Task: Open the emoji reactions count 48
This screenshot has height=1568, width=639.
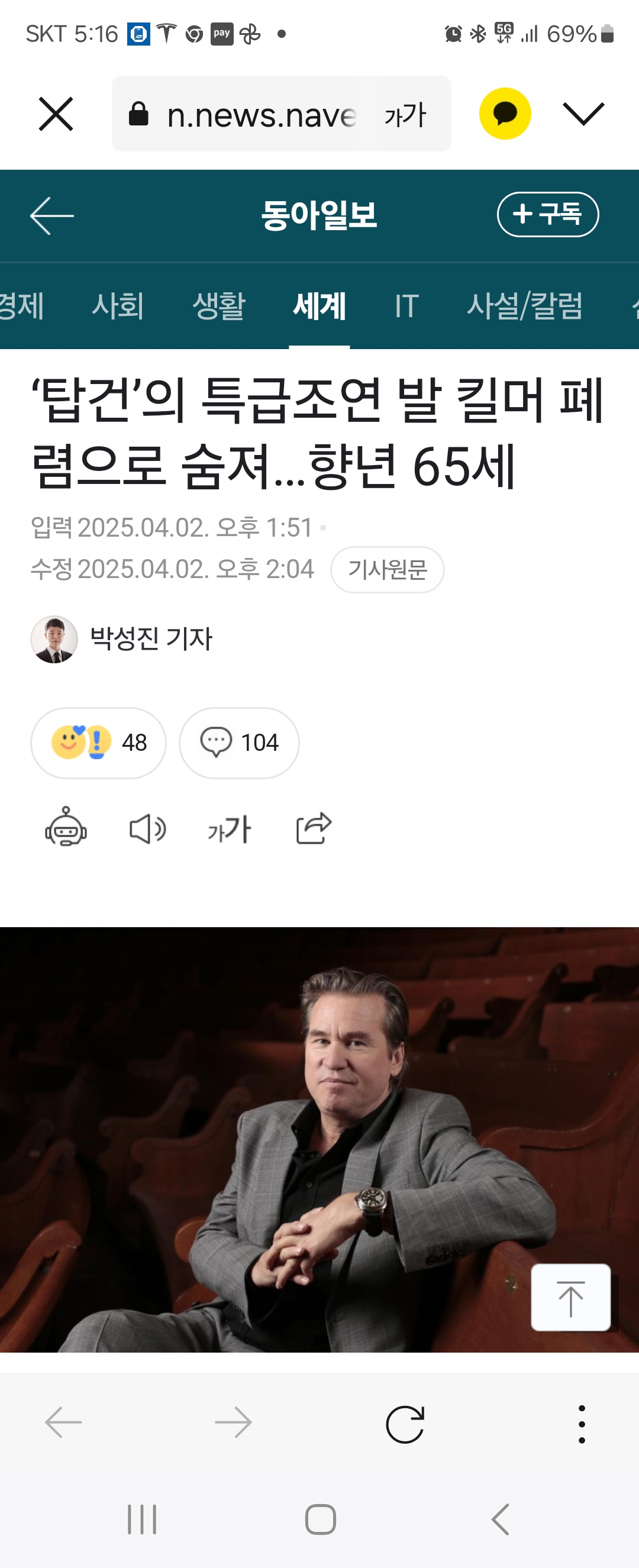Action: pos(99,742)
